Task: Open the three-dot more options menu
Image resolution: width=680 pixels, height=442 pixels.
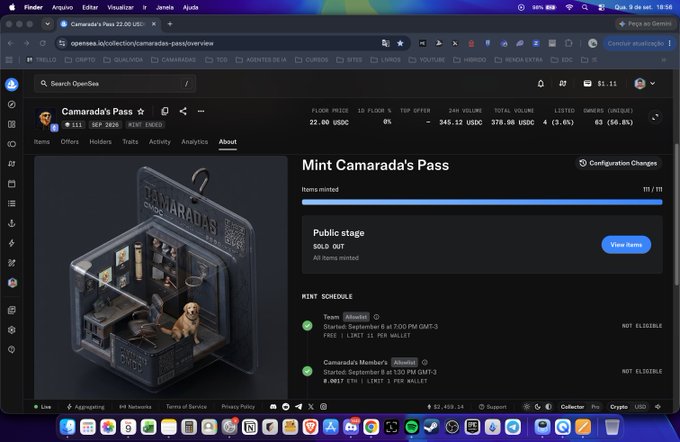Action: point(201,111)
